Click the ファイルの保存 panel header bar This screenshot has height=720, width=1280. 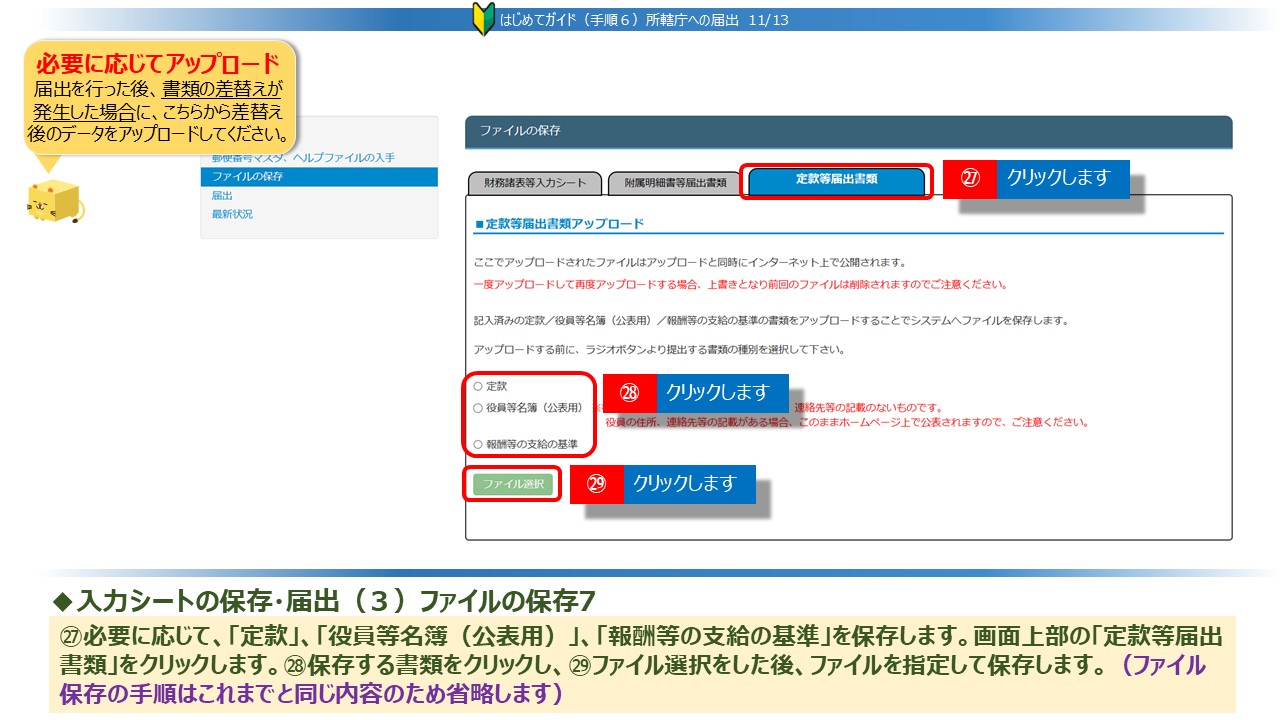(848, 132)
